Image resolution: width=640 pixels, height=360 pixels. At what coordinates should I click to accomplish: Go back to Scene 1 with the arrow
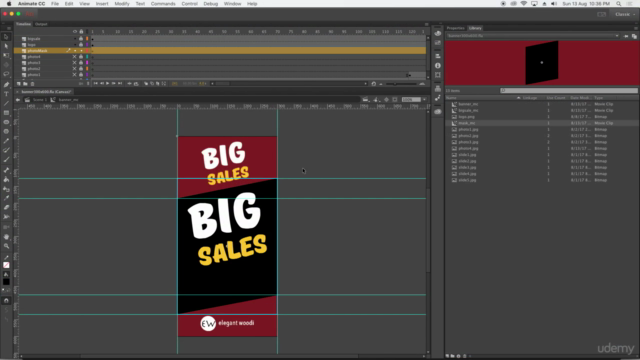point(18,100)
